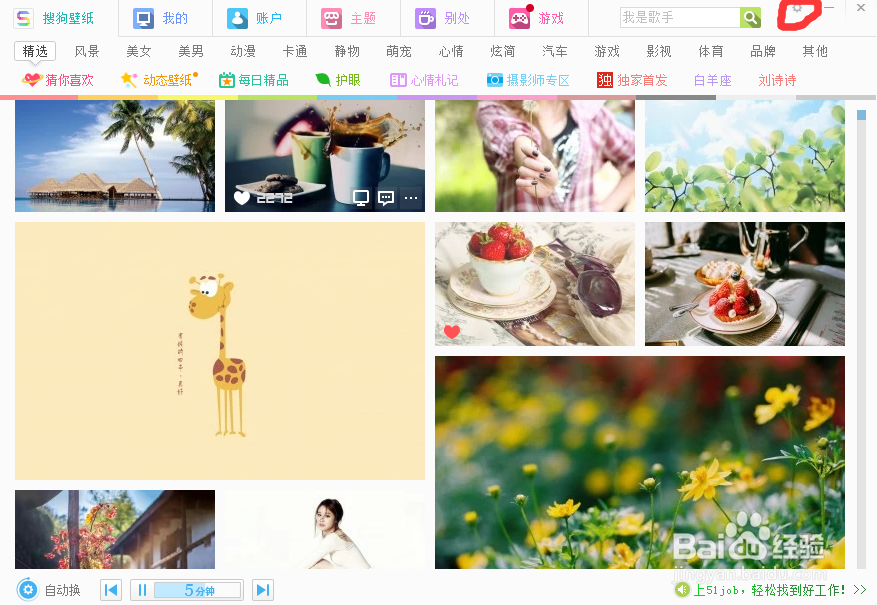
Task: Open 摄影师专区 photographer zone
Action: click(528, 80)
